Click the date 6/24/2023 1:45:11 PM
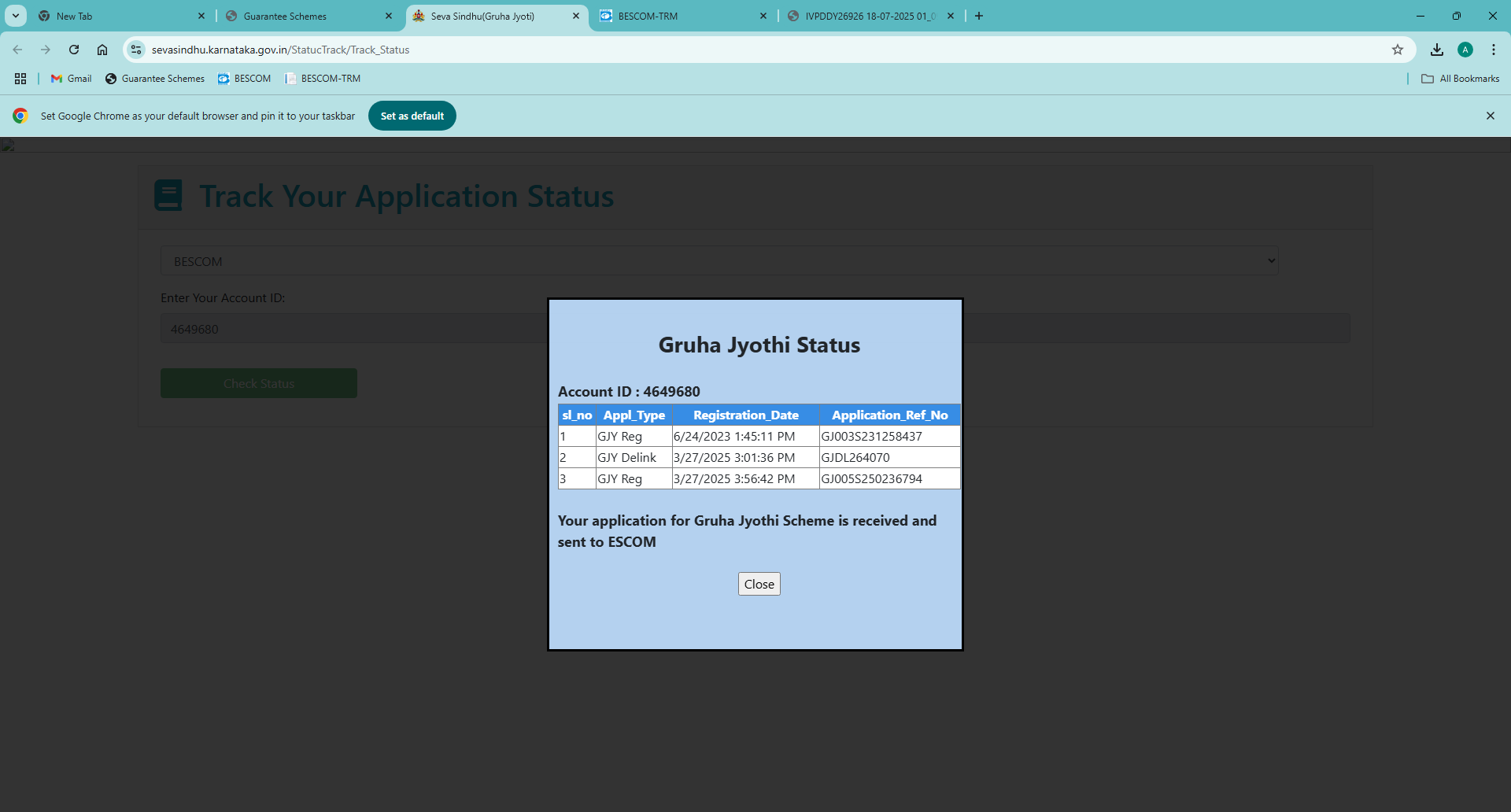This screenshot has height=812, width=1511. (x=734, y=436)
